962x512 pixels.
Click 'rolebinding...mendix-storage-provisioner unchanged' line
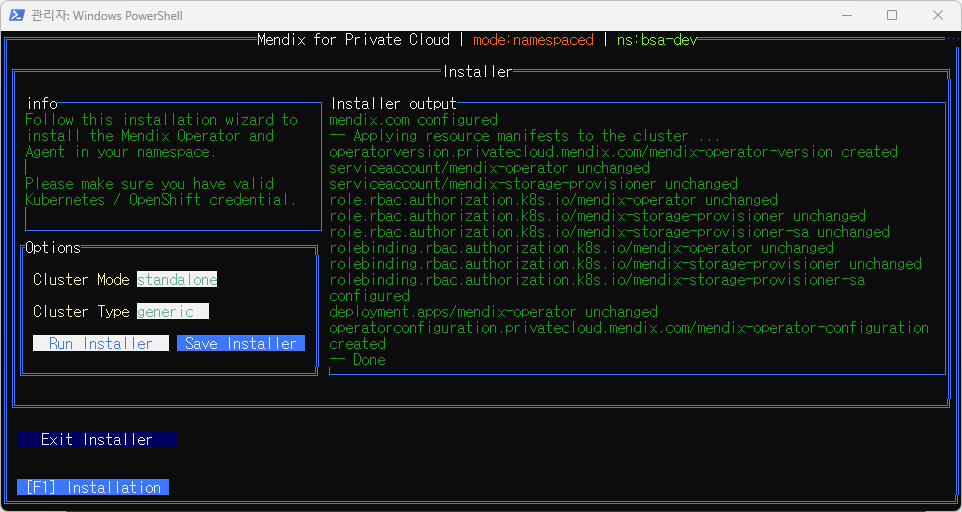coord(626,264)
